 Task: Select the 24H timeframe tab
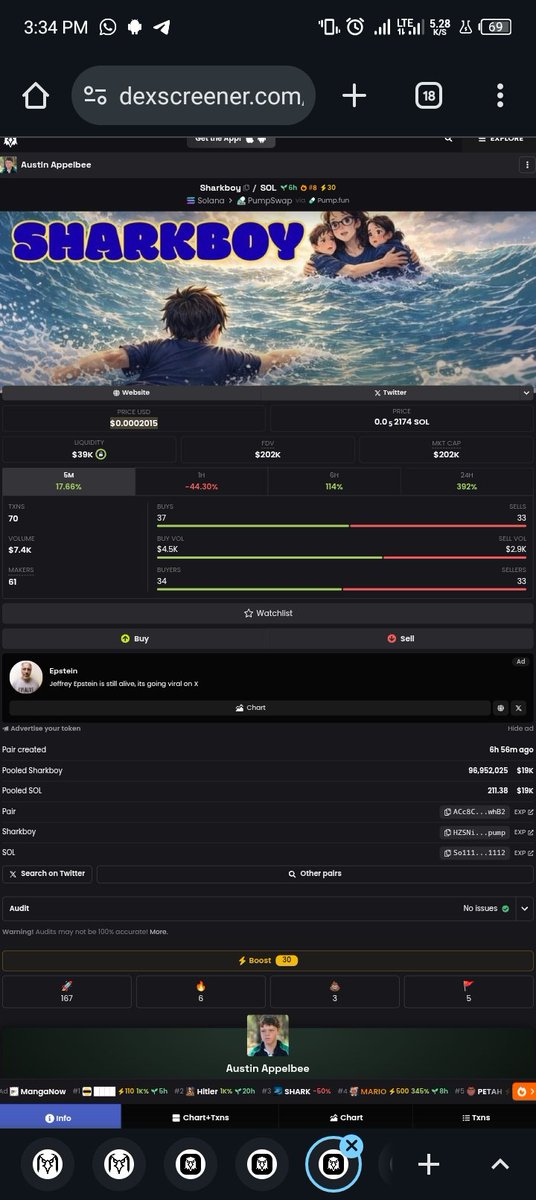(x=467, y=481)
